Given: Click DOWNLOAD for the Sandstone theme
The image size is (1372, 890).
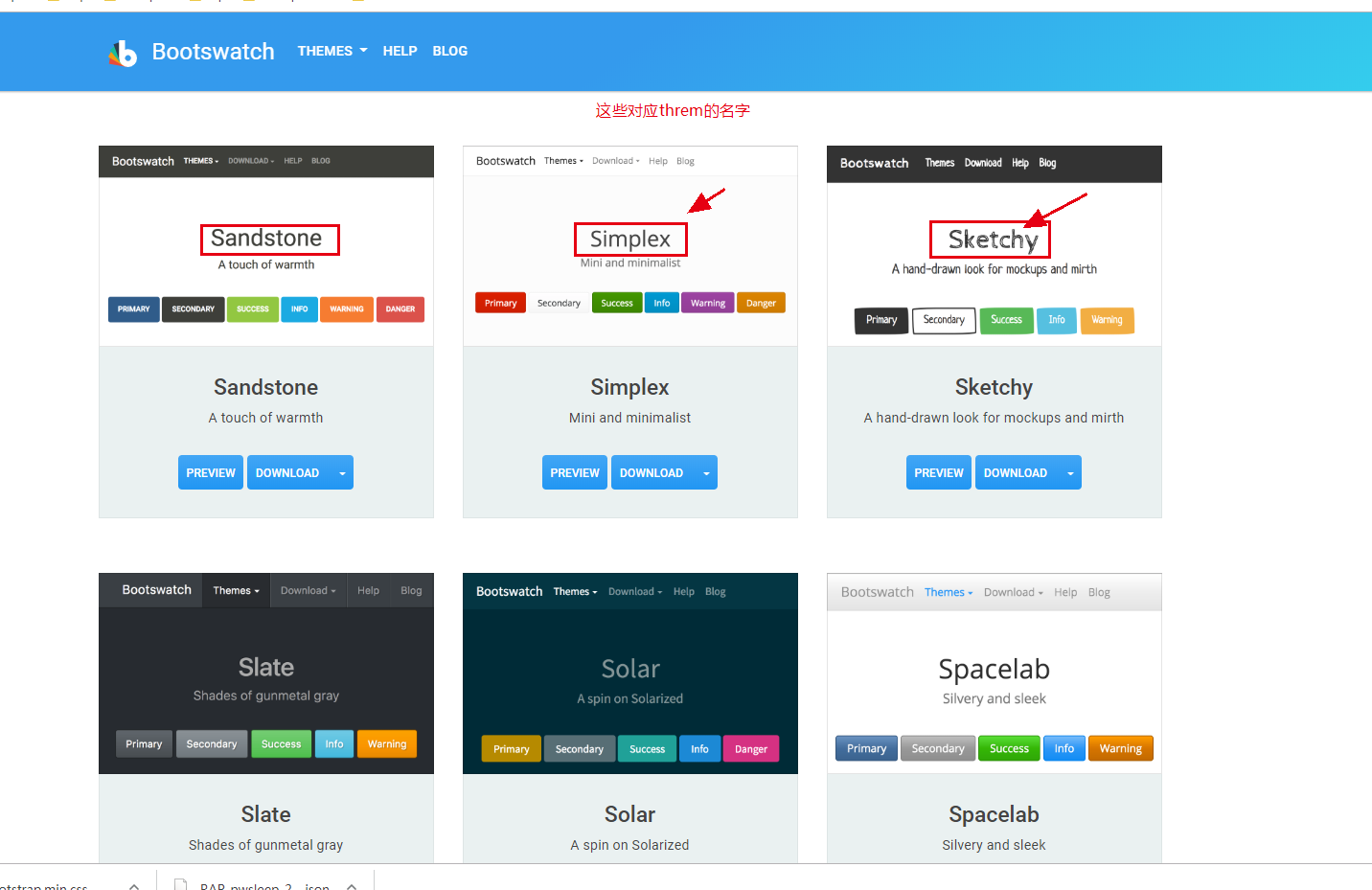Looking at the screenshot, I should [286, 472].
